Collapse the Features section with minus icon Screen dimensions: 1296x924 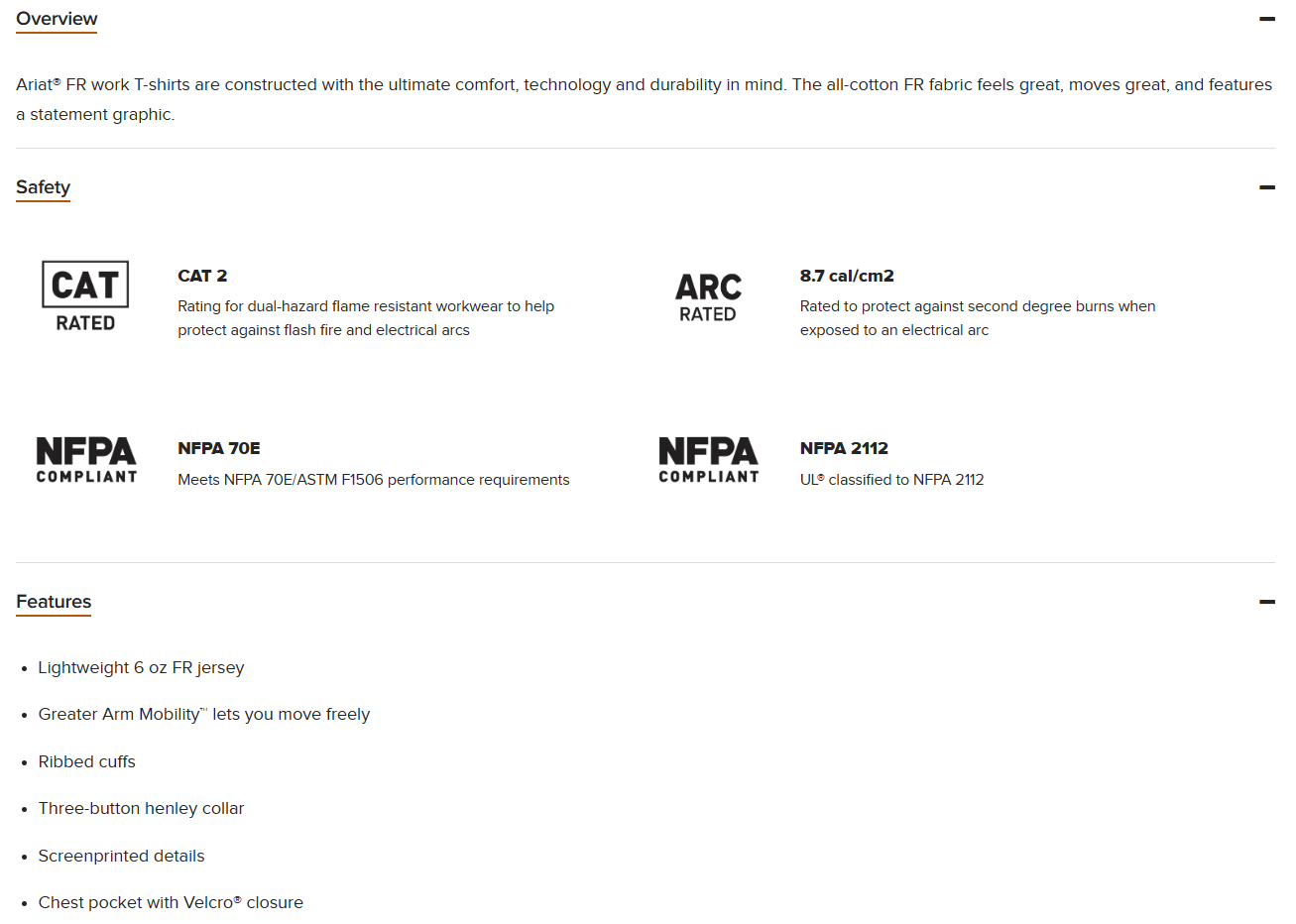click(x=1266, y=602)
